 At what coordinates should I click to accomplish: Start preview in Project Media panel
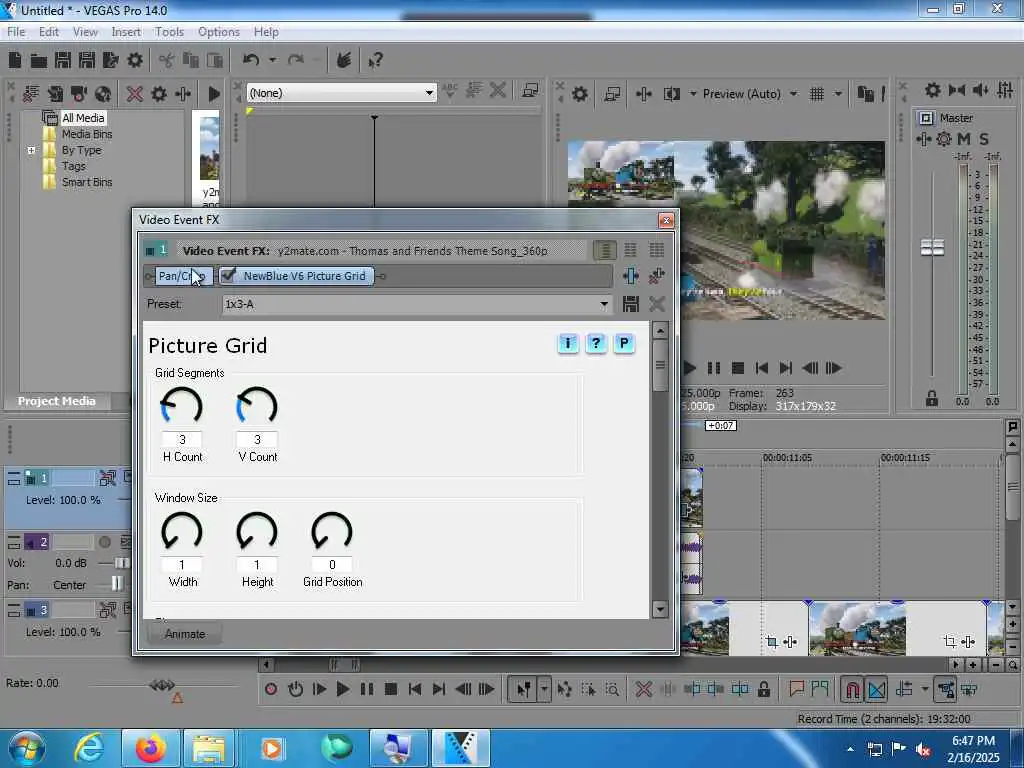(214, 94)
